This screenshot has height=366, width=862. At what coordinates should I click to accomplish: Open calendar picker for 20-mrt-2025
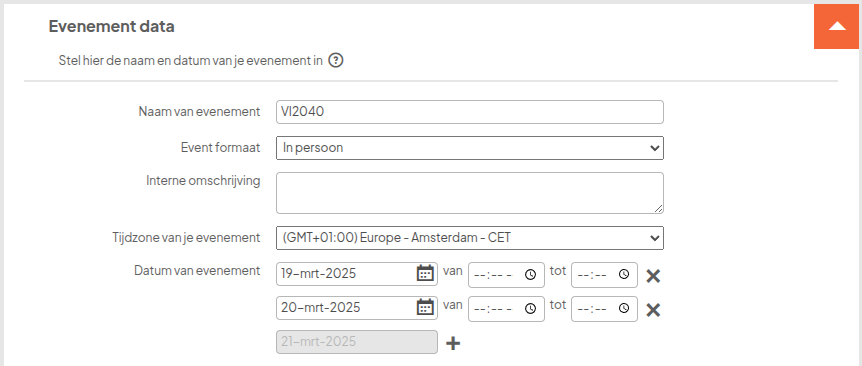425,307
